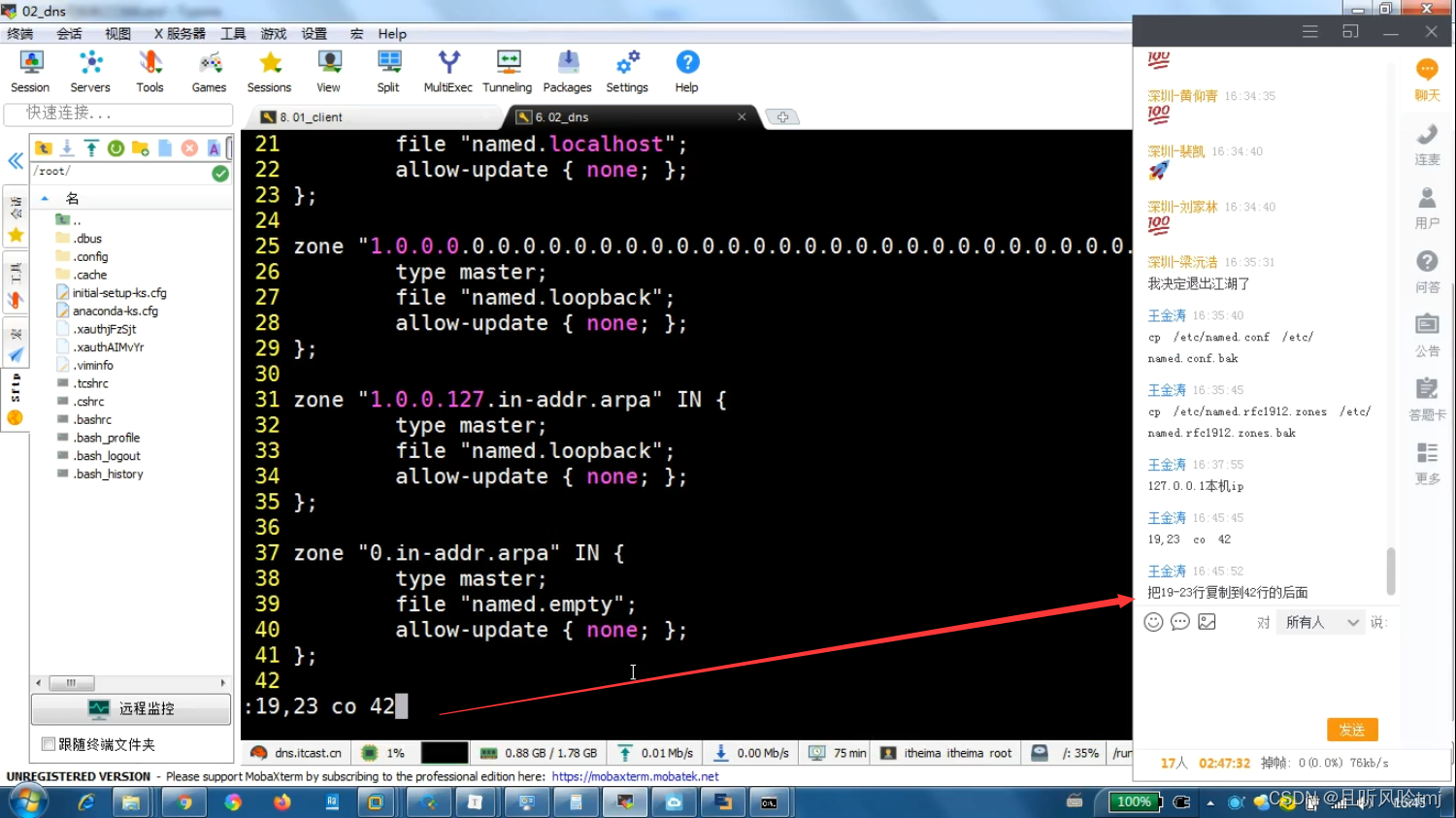This screenshot has height=818, width=1456.
Task: Open the 会话 sessions side tab
Action: click(15, 217)
